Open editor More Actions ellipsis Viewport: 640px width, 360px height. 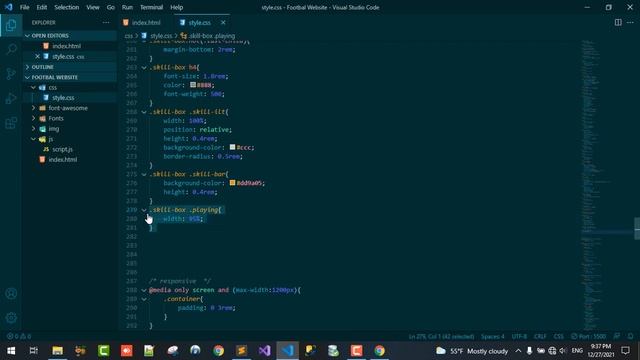point(630,22)
